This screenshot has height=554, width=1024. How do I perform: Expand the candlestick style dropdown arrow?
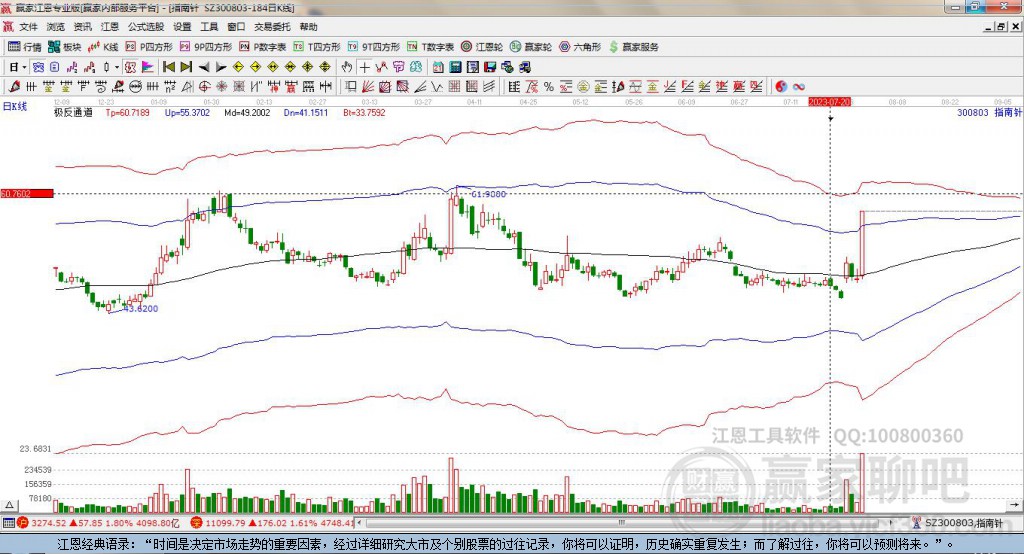pyautogui.click(x=117, y=67)
